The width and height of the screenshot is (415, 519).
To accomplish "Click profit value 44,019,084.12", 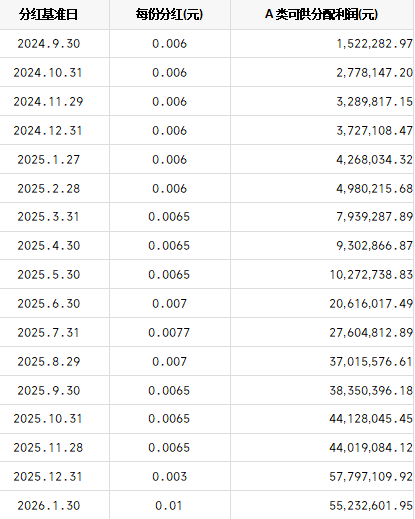I will [371, 448].
